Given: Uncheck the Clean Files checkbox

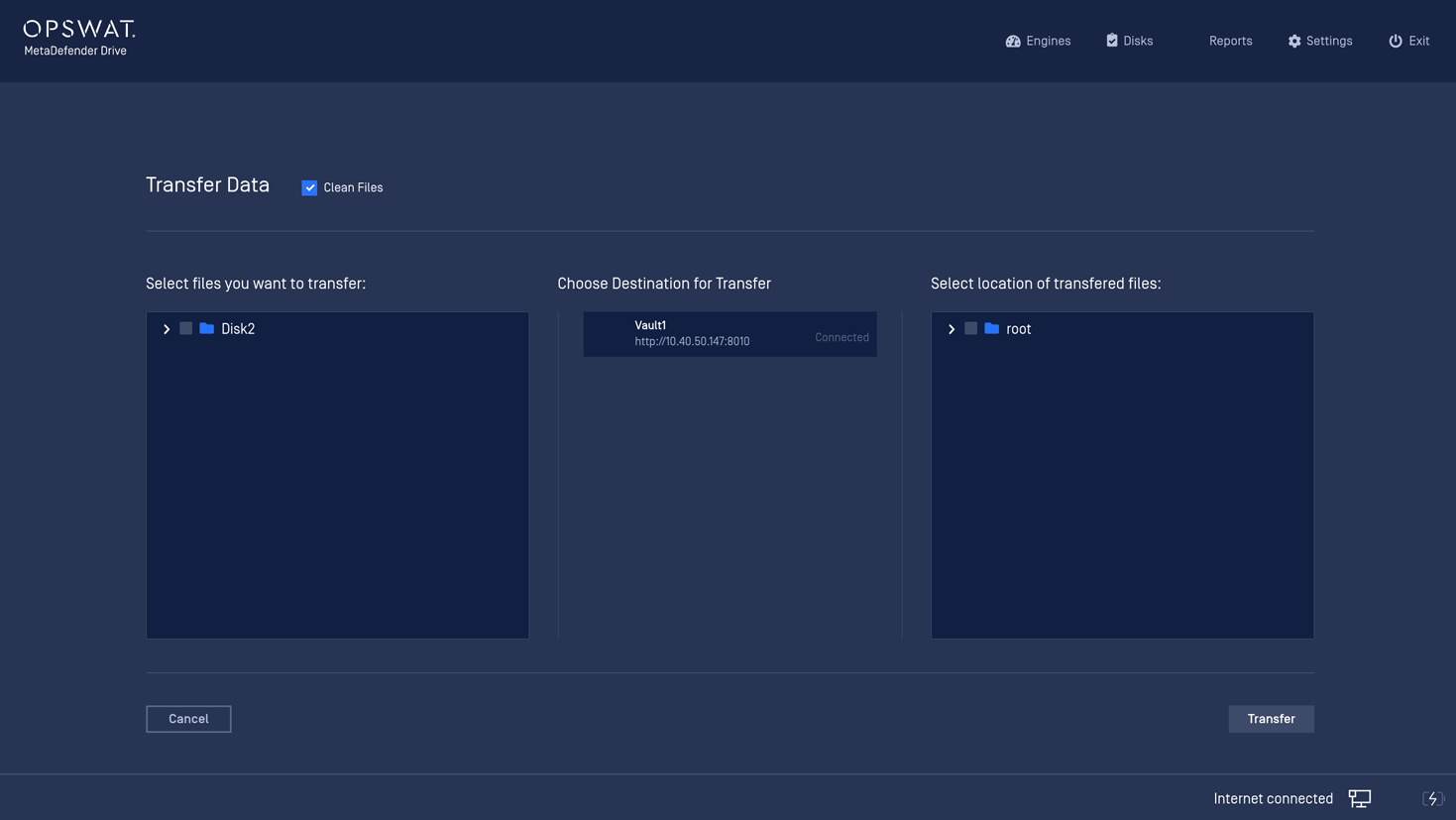Looking at the screenshot, I should click(x=309, y=188).
